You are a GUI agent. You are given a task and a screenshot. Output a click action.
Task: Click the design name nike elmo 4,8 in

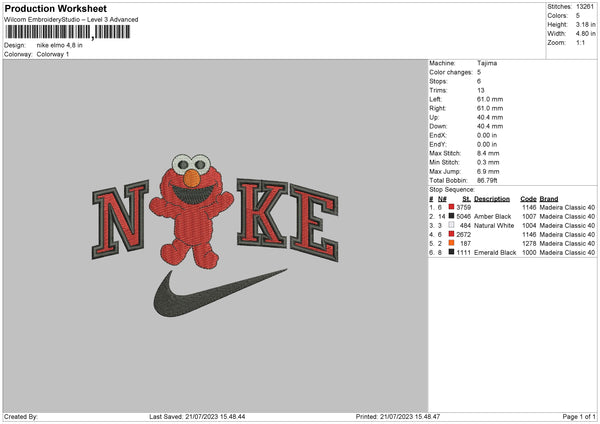[60, 45]
